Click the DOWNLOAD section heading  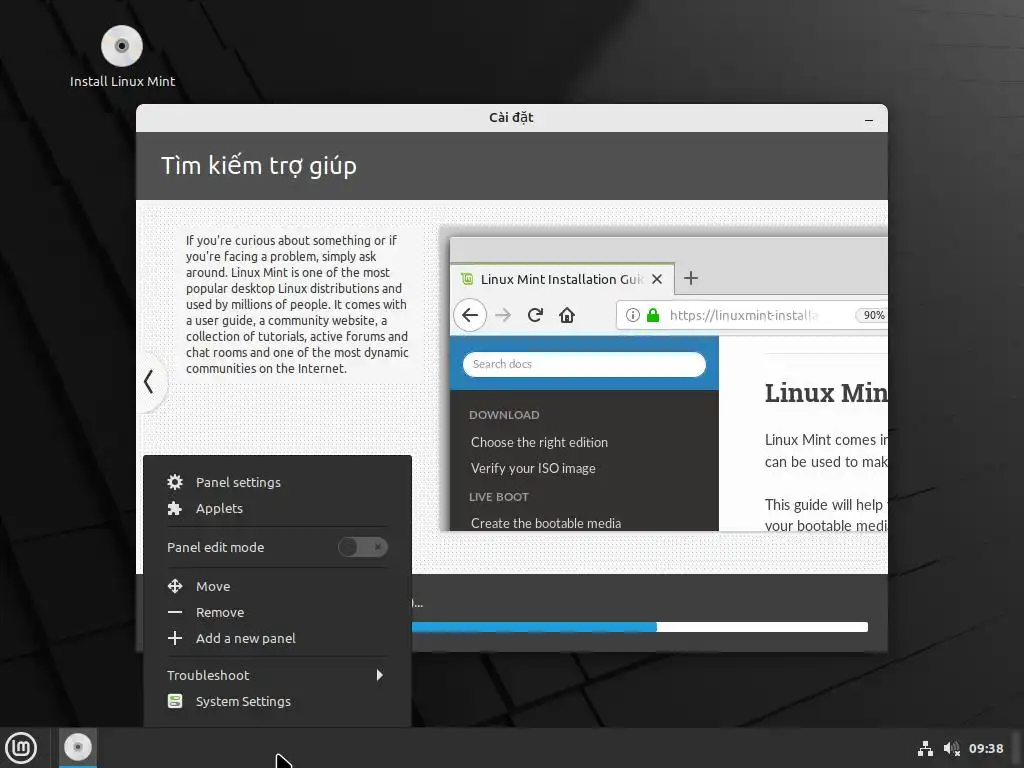504,415
